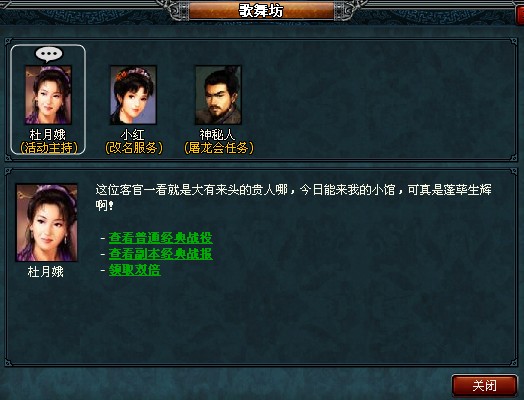Image resolution: width=524 pixels, height=400 pixels.
Task: Click the 杜月娥 name under the small portrait
Action: (x=48, y=135)
